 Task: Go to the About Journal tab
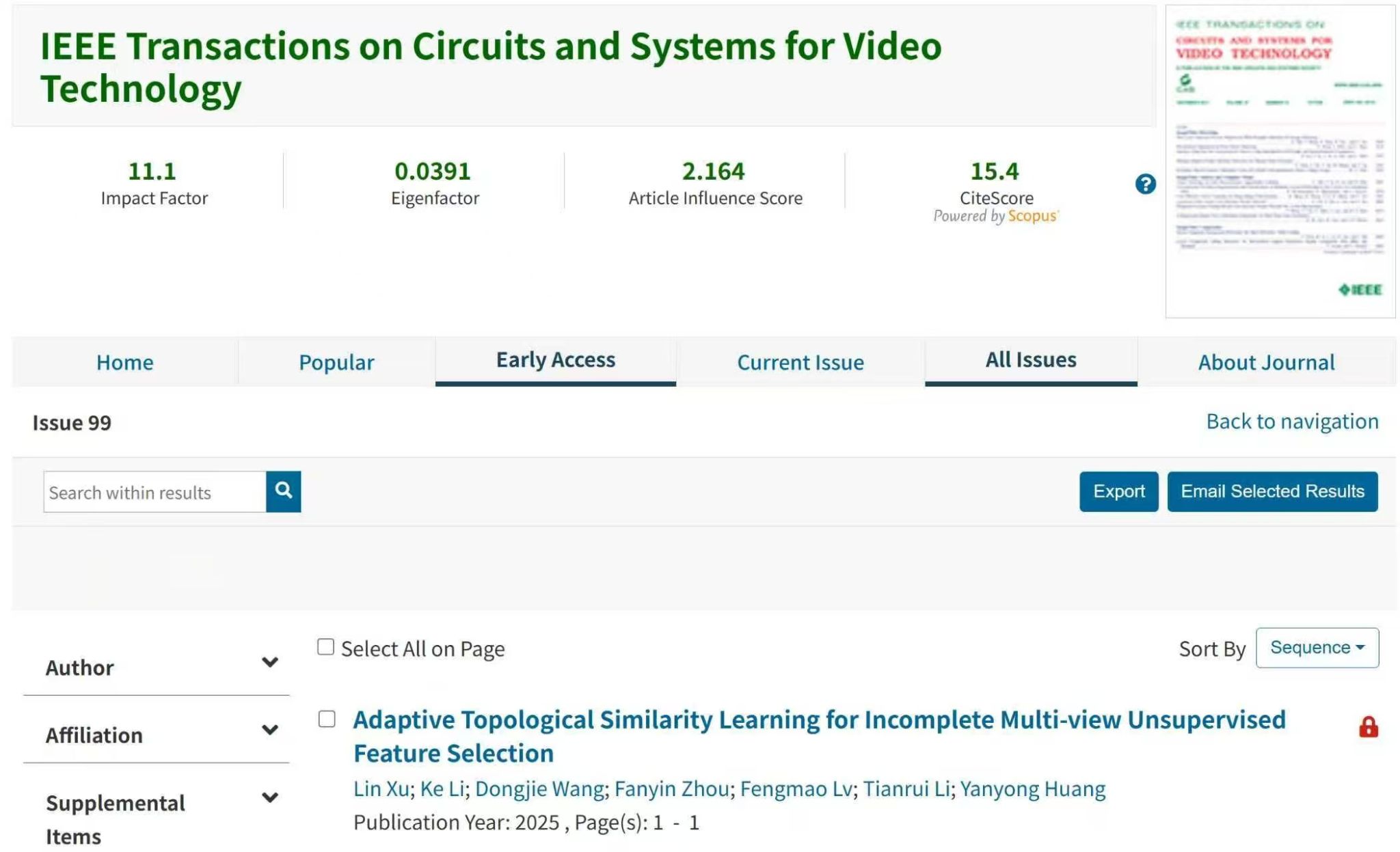pos(1266,362)
